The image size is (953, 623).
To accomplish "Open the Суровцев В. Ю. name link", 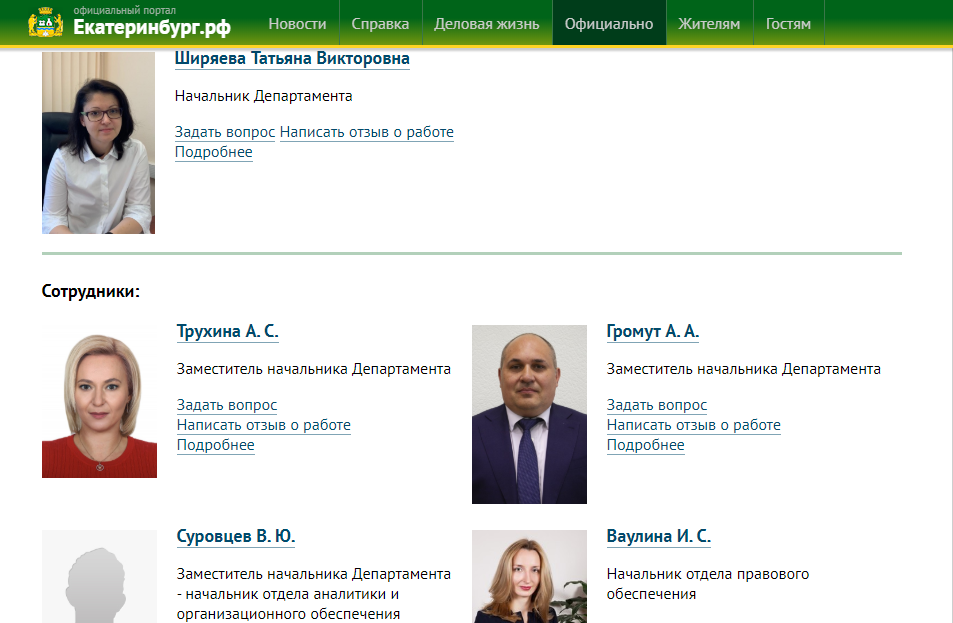I will click(x=236, y=537).
